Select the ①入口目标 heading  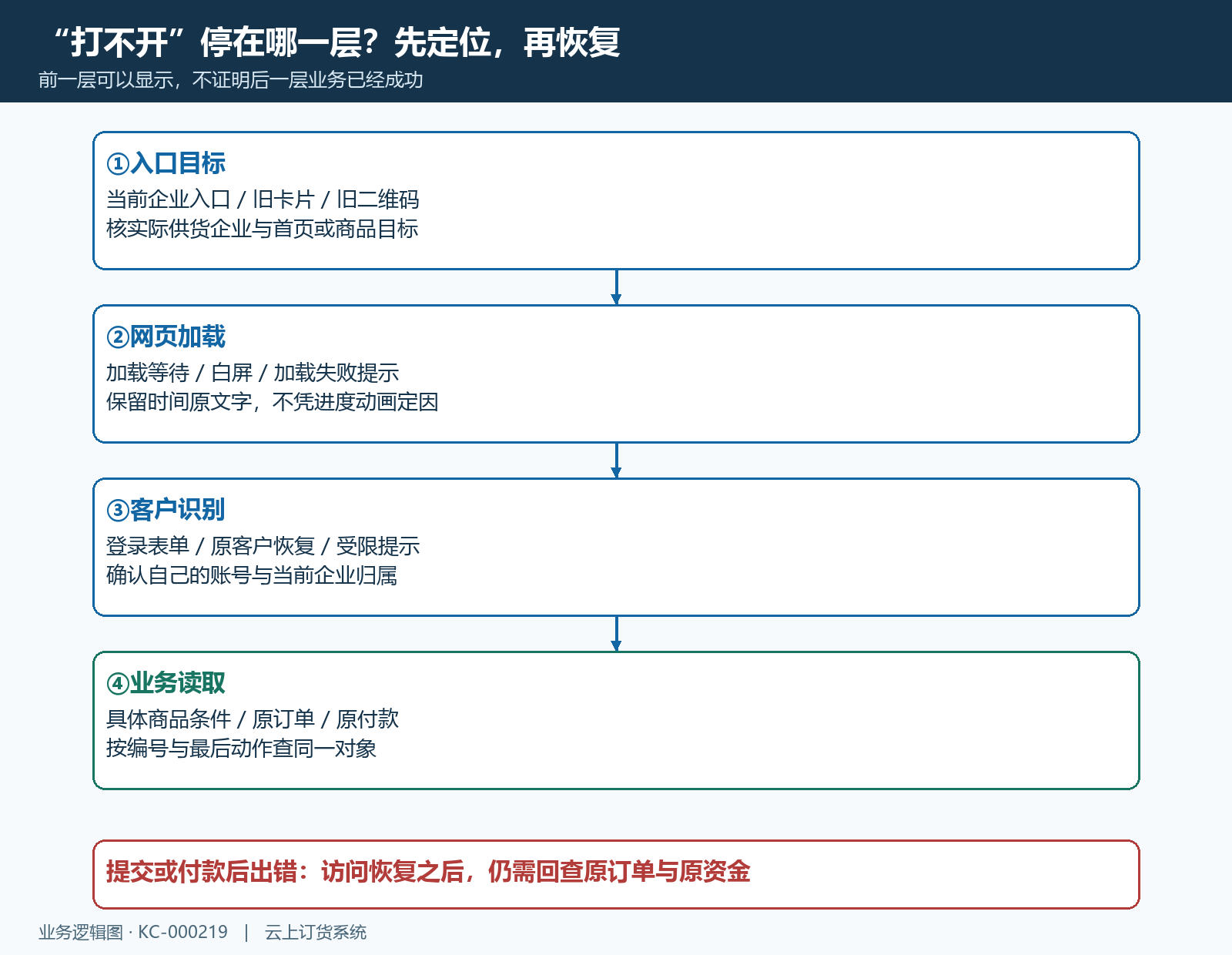pyautogui.click(x=166, y=163)
